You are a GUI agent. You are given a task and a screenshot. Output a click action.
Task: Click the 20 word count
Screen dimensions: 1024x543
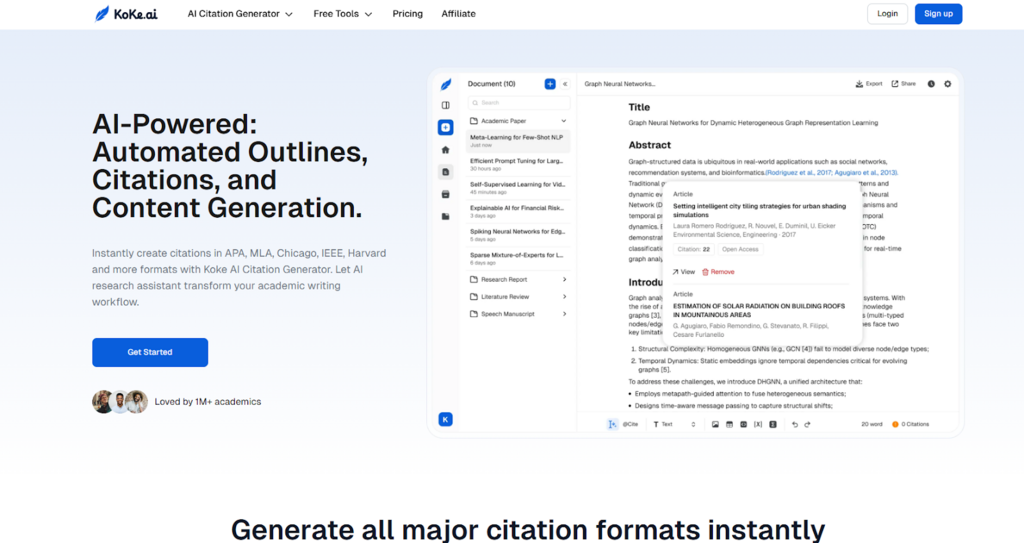871,424
